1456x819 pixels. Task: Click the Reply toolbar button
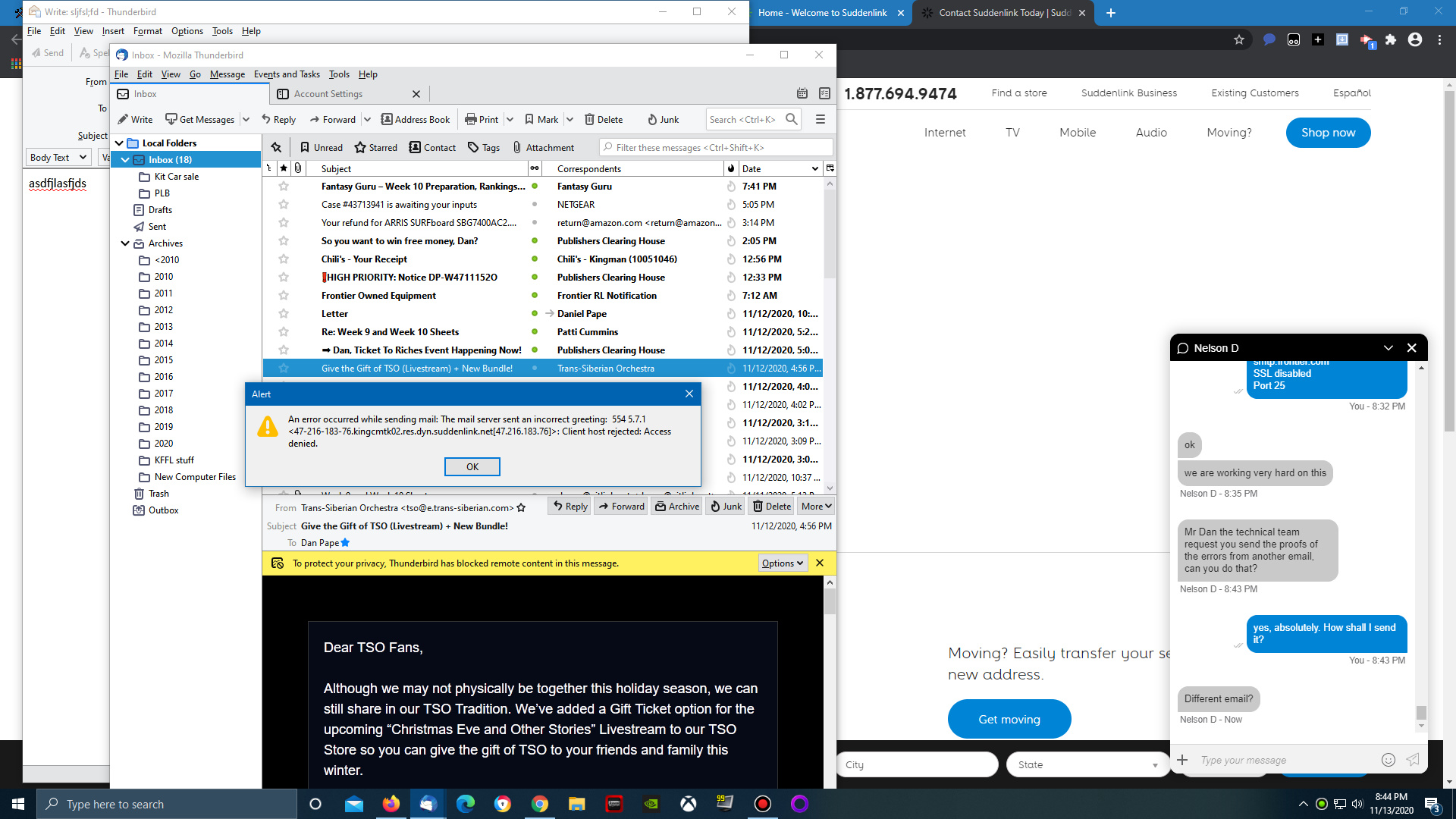(x=278, y=119)
